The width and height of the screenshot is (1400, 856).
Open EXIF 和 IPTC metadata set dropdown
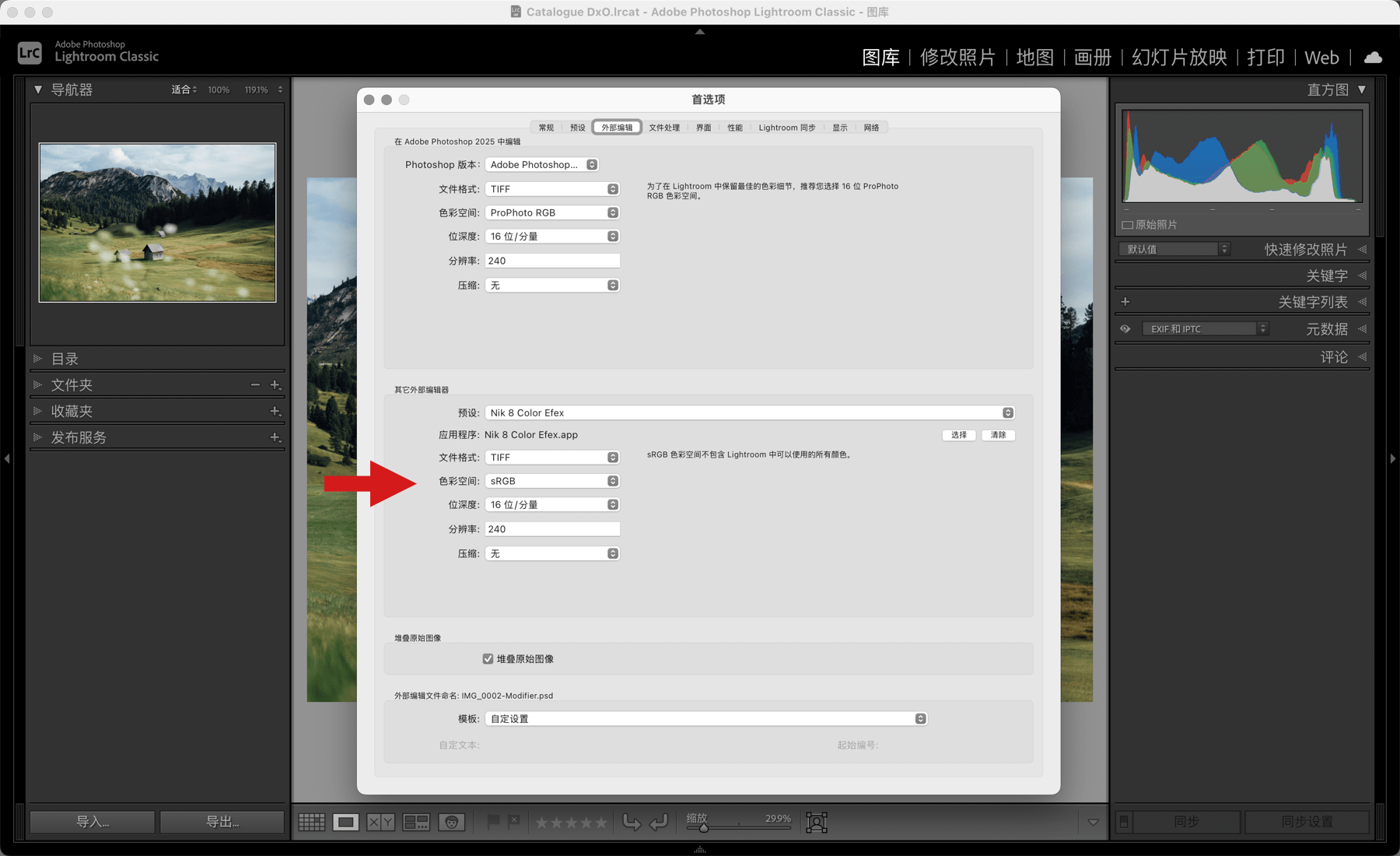1205,329
